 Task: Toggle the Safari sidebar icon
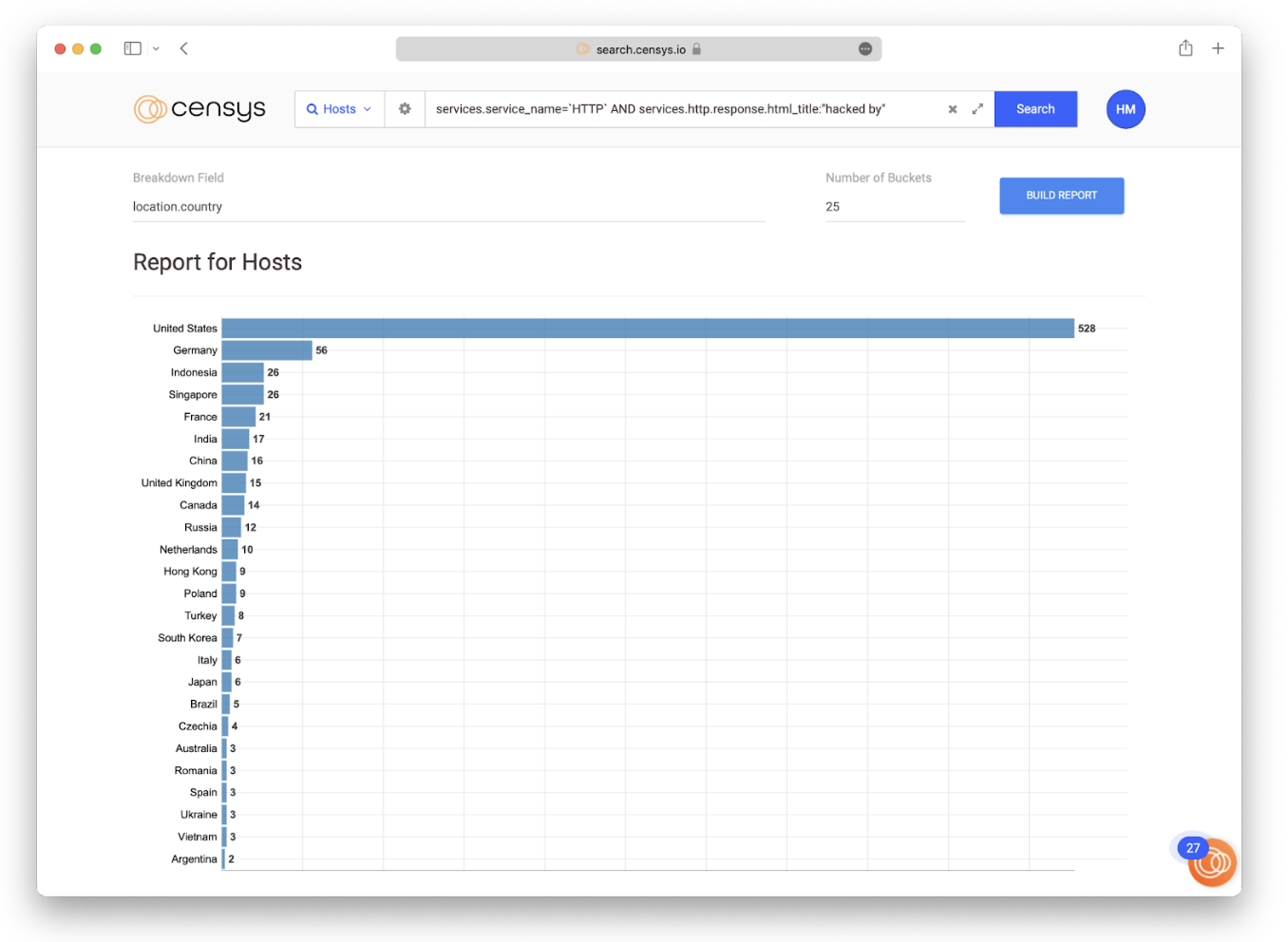tap(133, 48)
